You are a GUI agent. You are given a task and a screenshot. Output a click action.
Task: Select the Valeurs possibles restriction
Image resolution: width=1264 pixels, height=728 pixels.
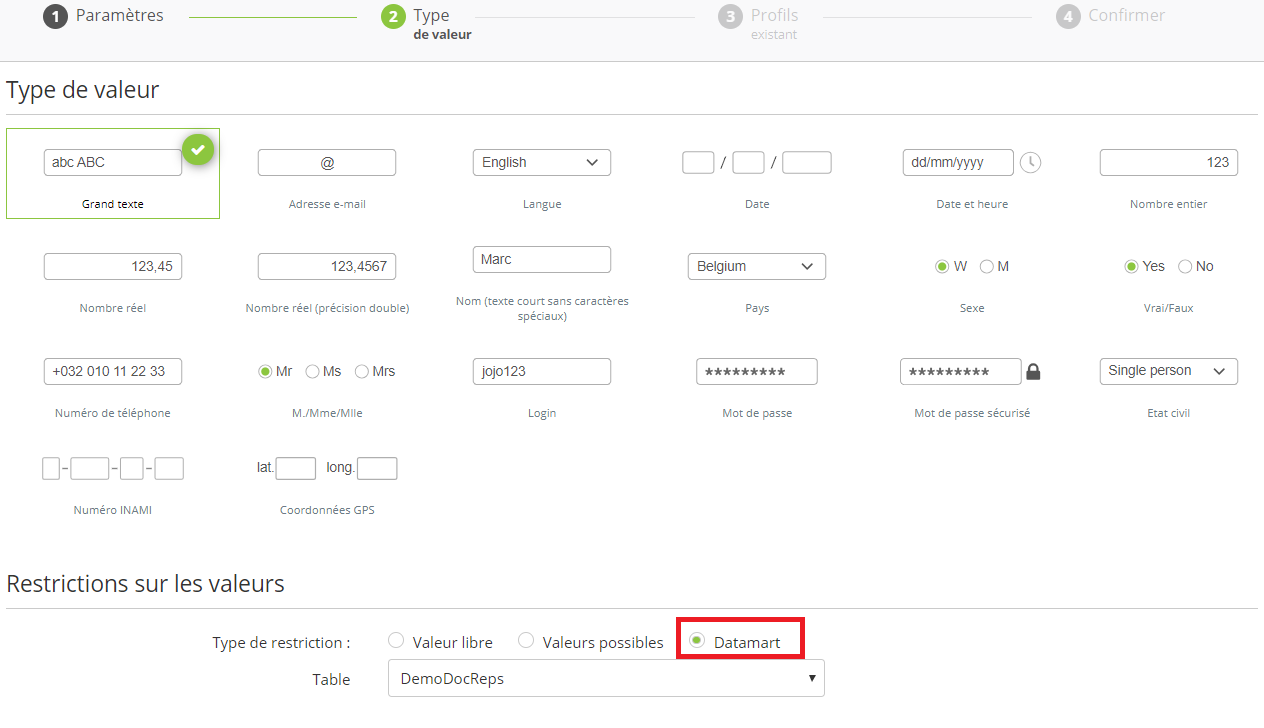click(526, 641)
